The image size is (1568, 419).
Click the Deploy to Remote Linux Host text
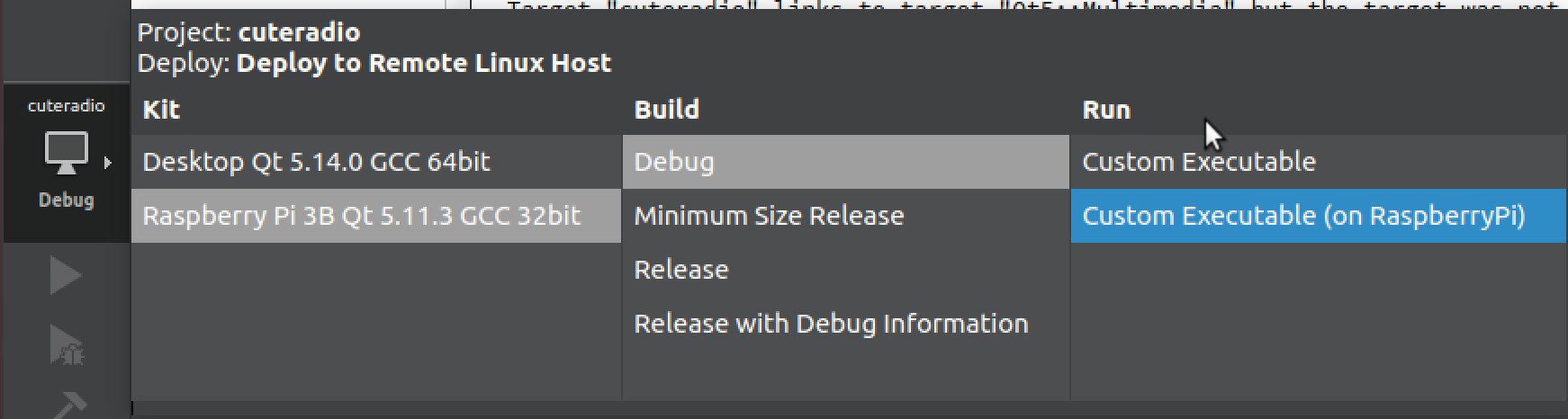pyautogui.click(x=423, y=63)
